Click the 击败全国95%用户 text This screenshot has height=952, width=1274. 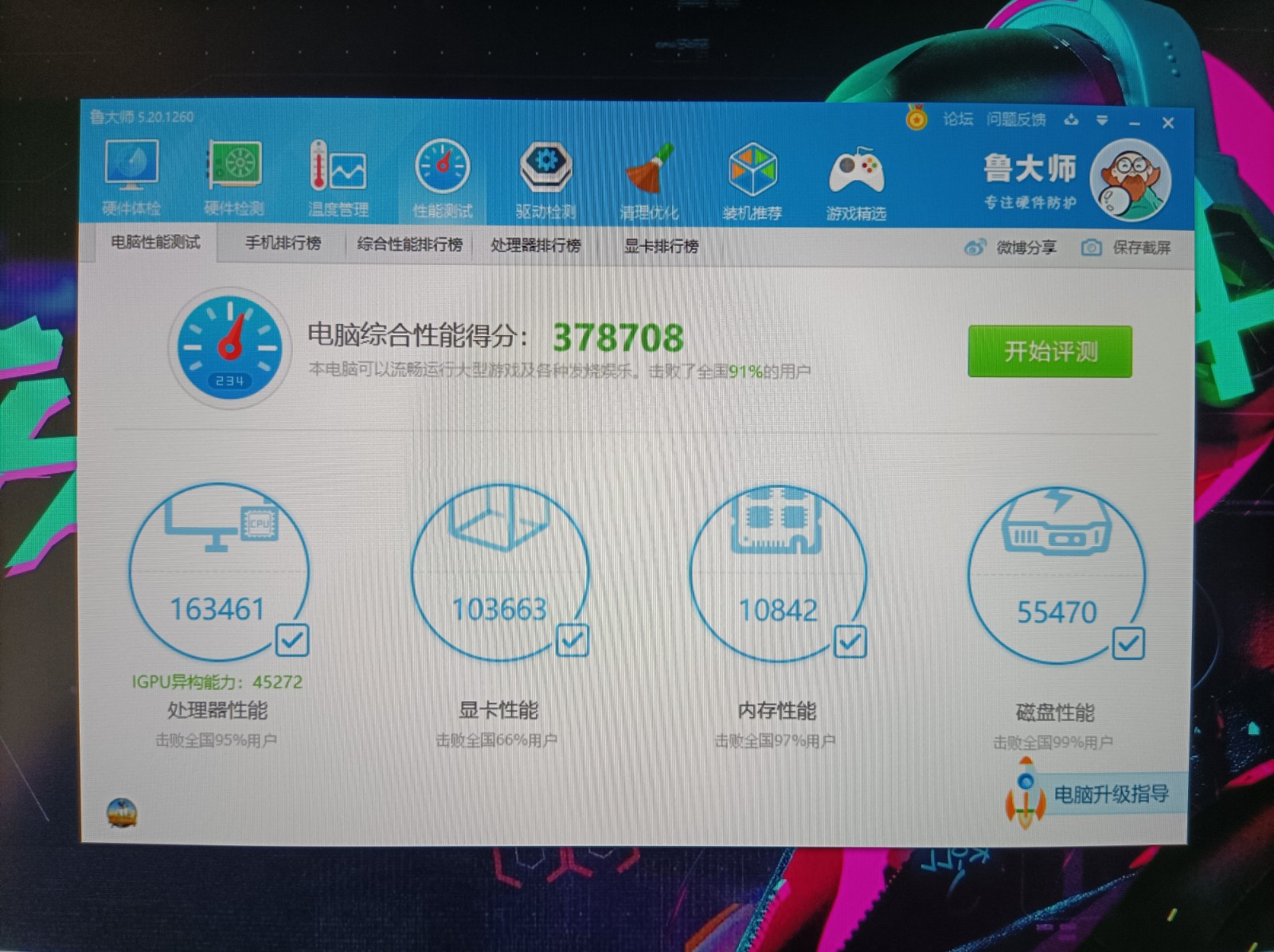[216, 740]
